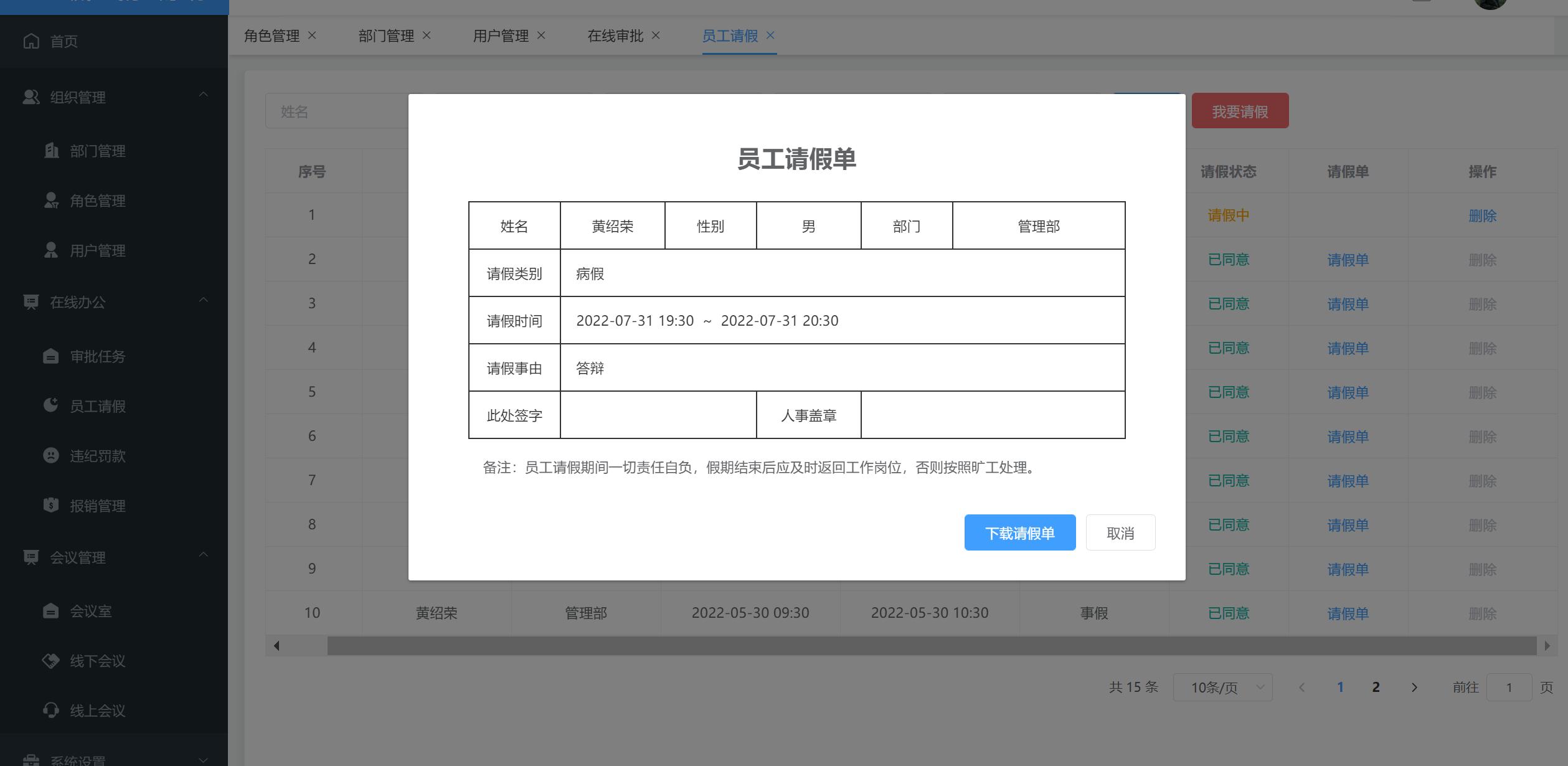
Task: Switch to the 在线审批 tab
Action: (614, 35)
